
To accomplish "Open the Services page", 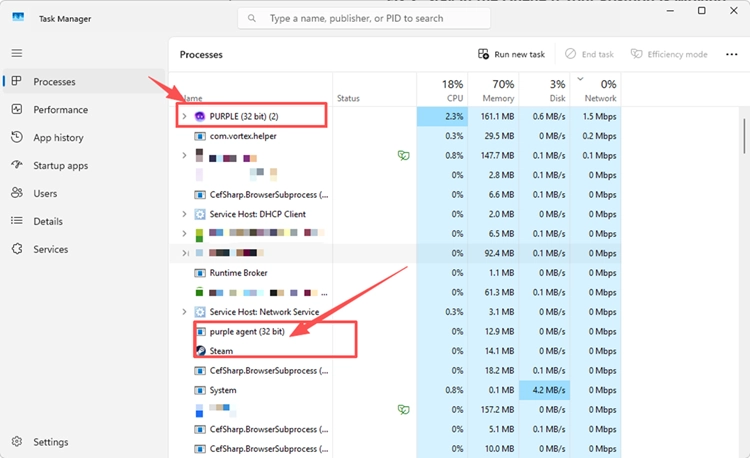I will (85, 249).
